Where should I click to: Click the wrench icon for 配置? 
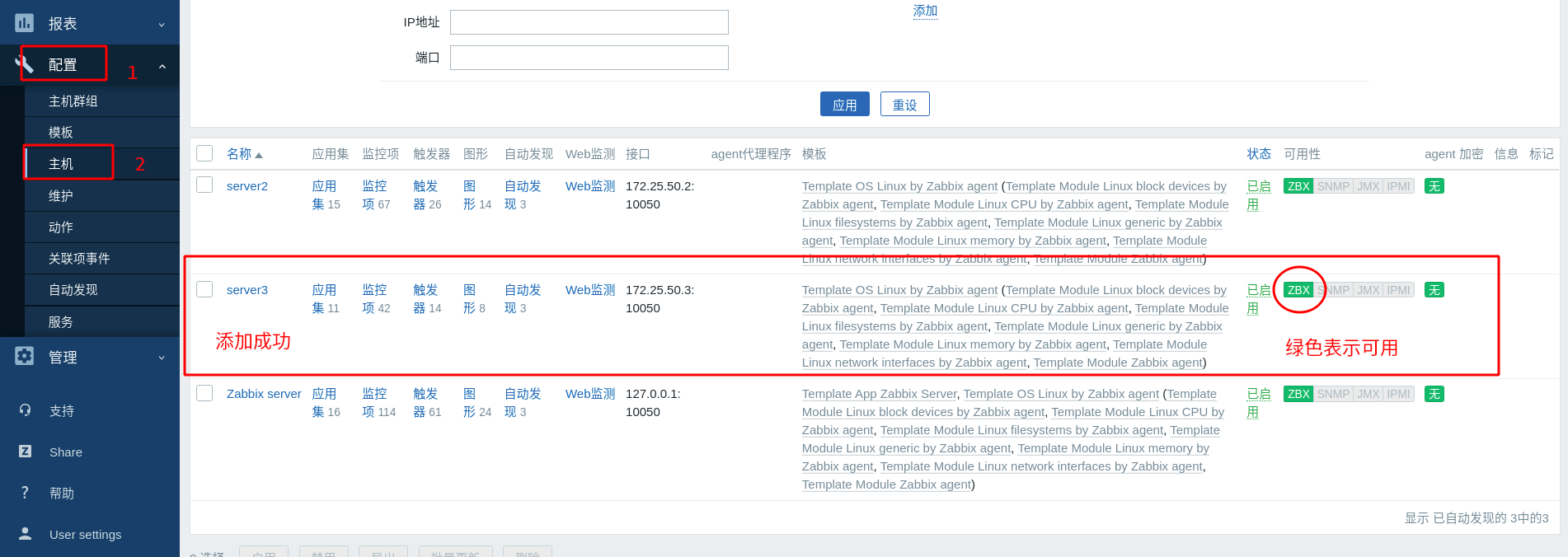[25, 64]
